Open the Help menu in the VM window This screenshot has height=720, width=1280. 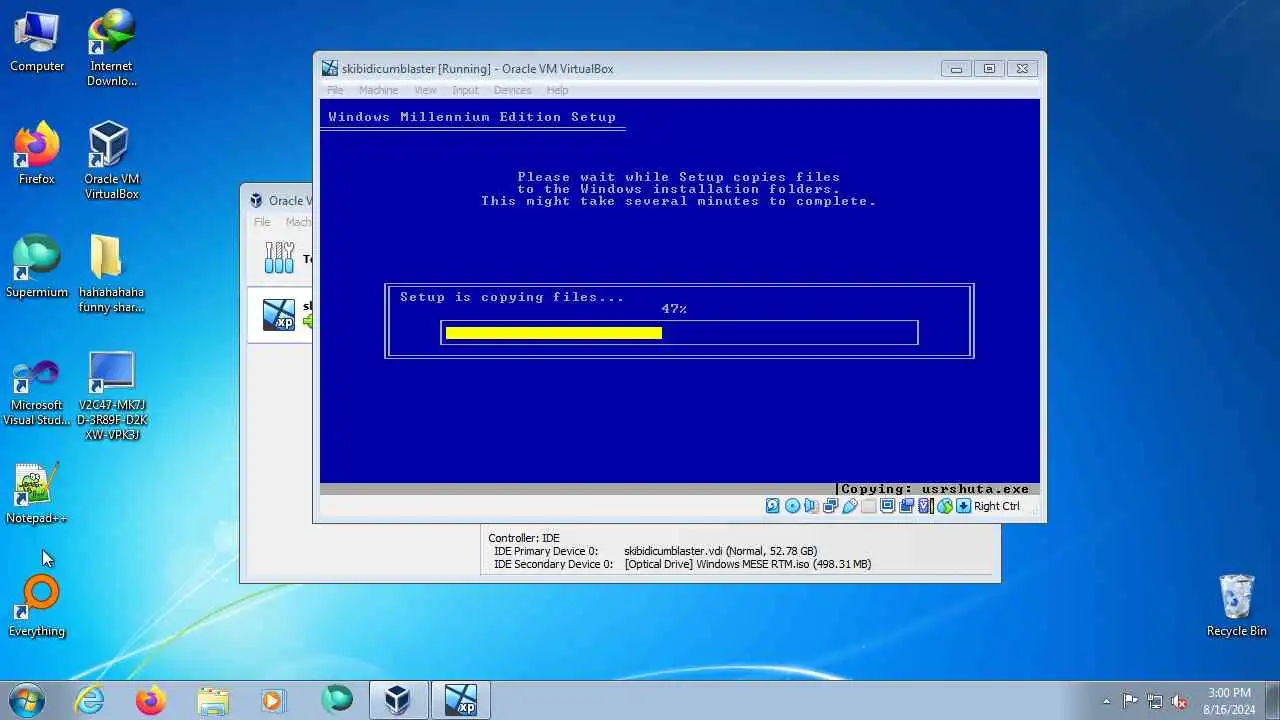click(x=557, y=90)
